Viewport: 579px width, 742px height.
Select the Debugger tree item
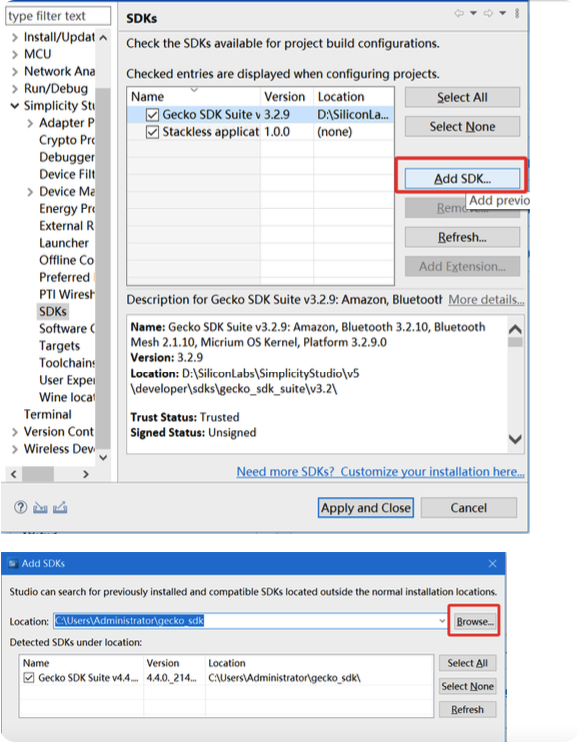67,157
